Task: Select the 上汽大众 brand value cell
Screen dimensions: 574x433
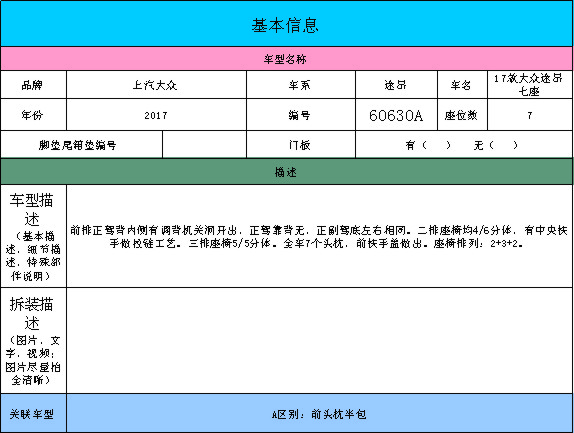Action: coord(156,85)
